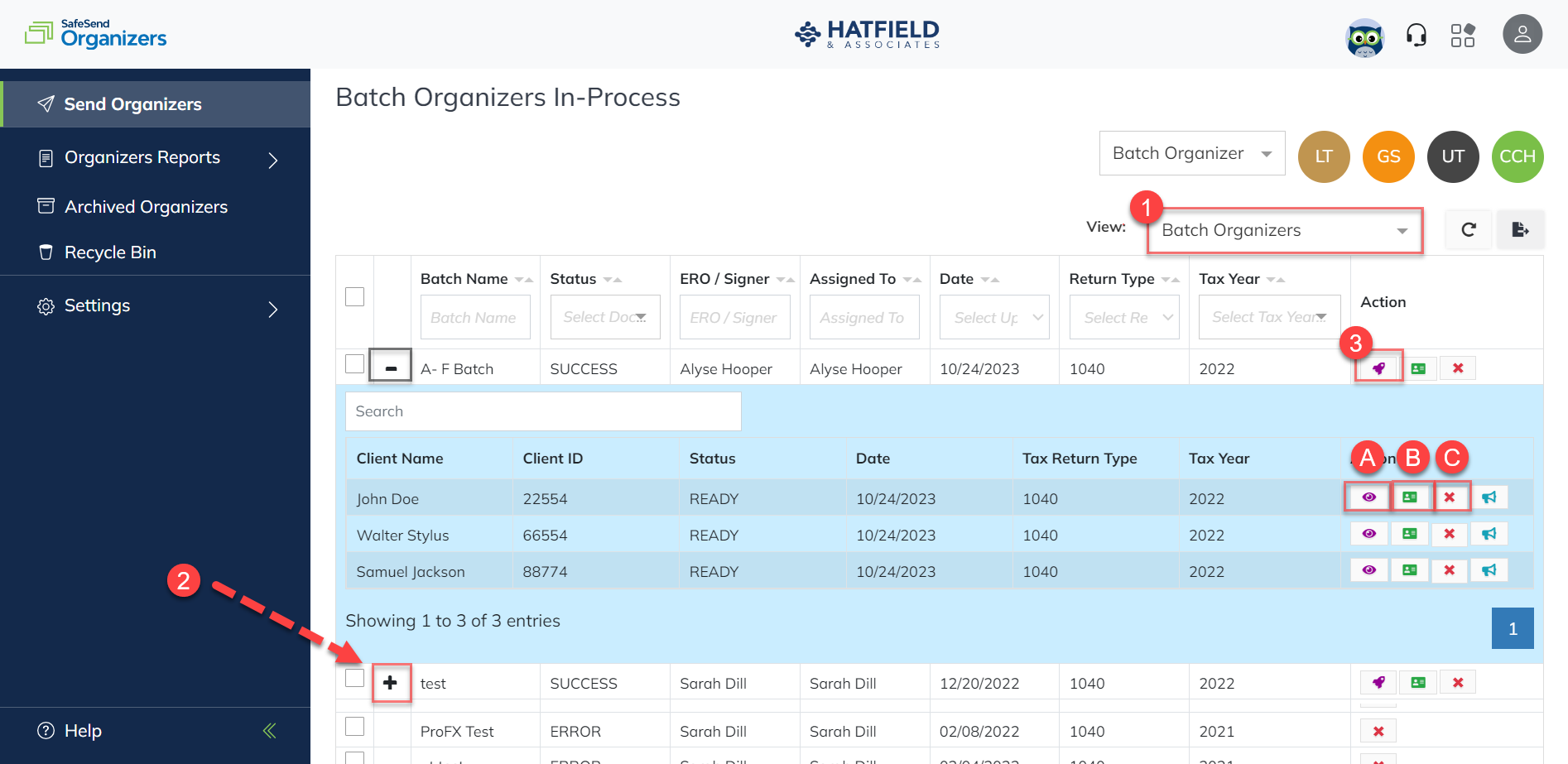Open the product switcher grid icon

coord(1463,36)
